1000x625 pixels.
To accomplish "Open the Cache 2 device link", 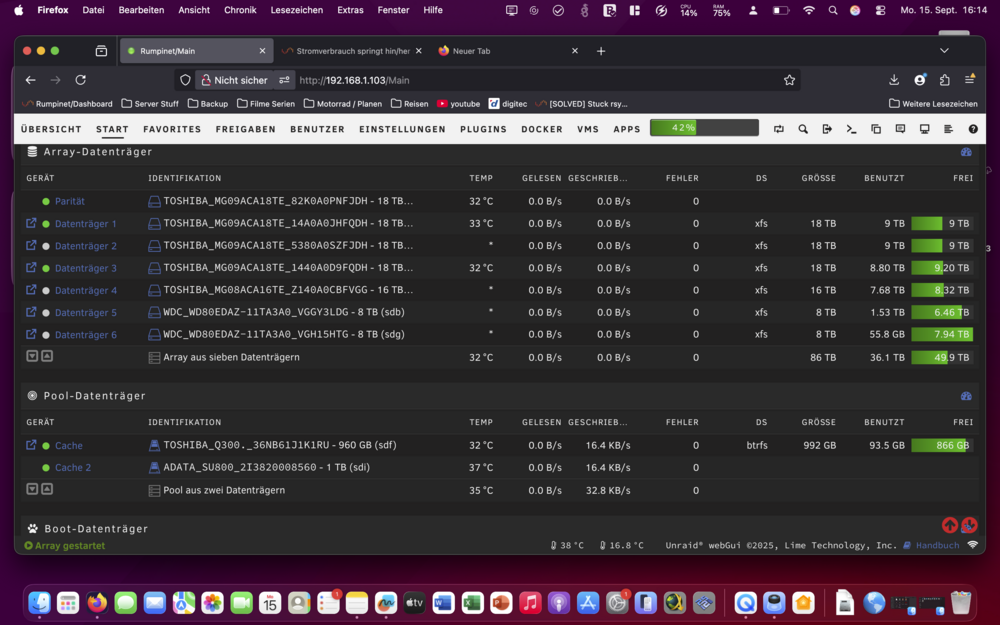I will [73, 467].
